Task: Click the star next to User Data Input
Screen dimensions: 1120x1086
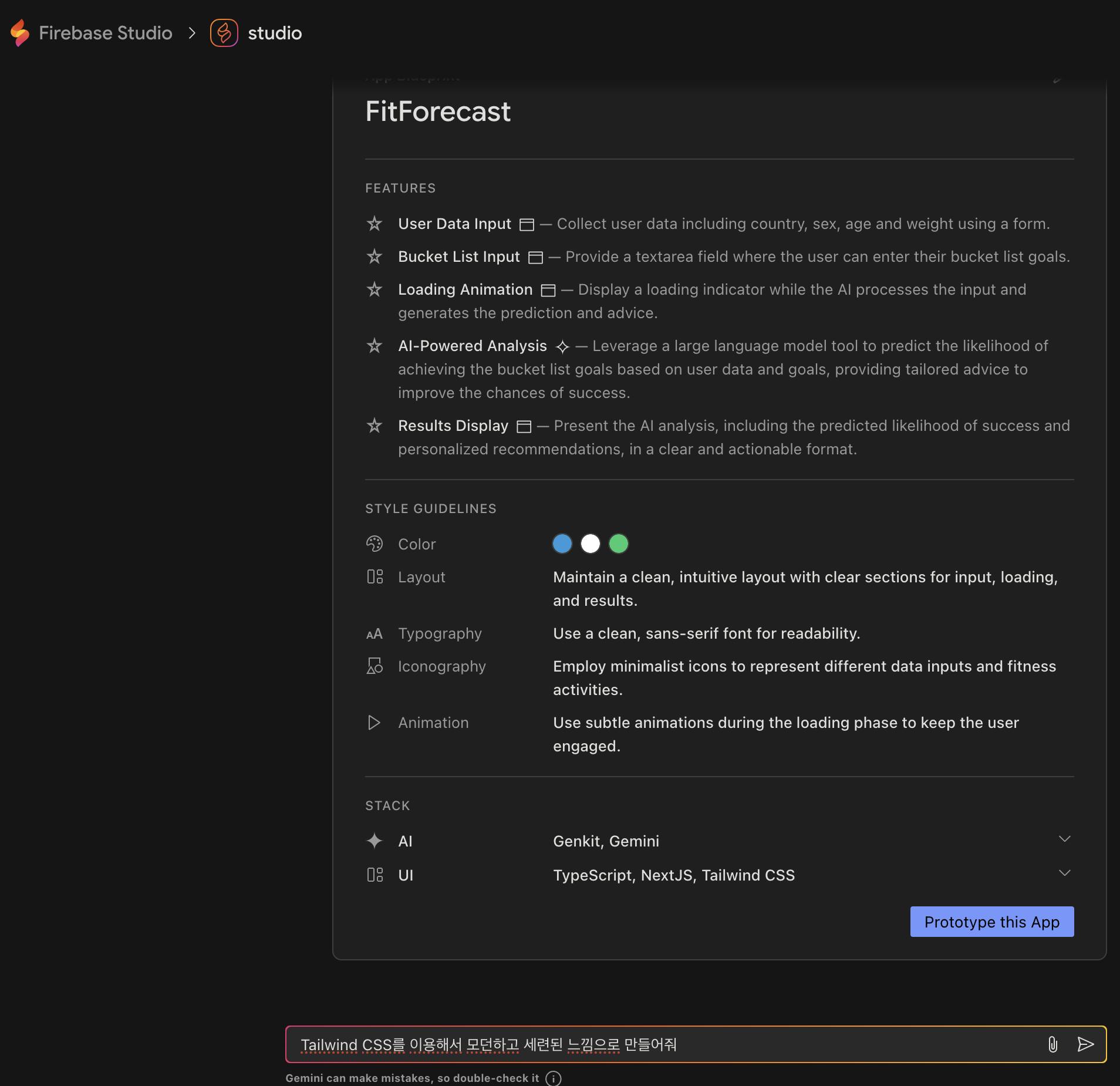Action: coord(375,224)
